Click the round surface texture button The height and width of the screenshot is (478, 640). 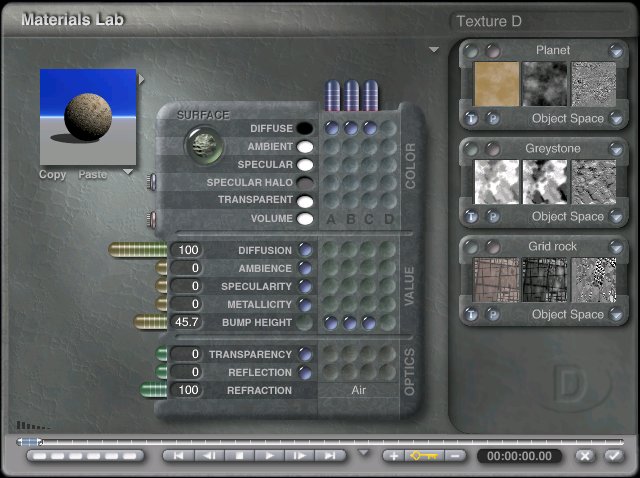click(x=204, y=145)
